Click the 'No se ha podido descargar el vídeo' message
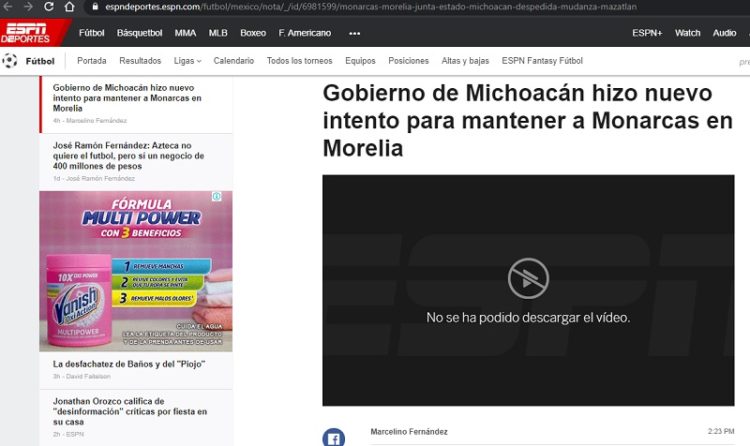This screenshot has width=750, height=446. pos(528,317)
